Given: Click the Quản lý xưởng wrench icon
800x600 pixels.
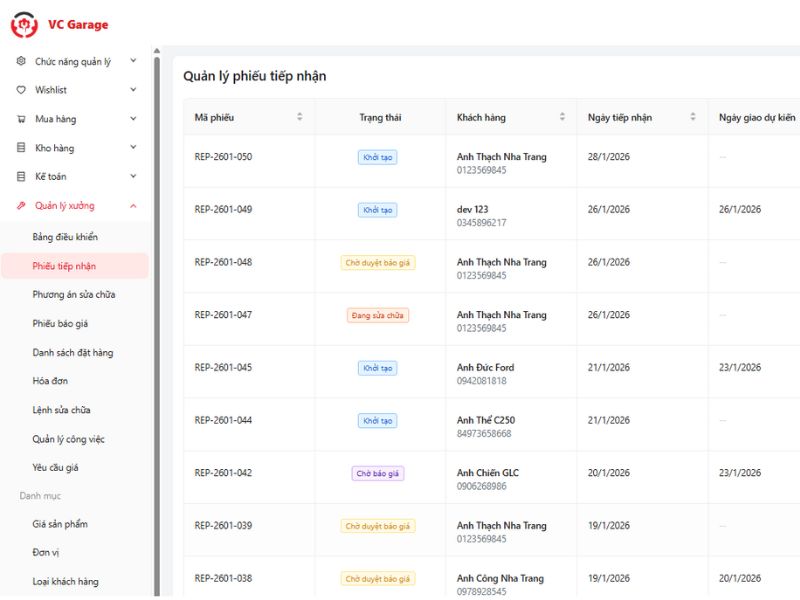Looking at the screenshot, I should tap(21, 206).
